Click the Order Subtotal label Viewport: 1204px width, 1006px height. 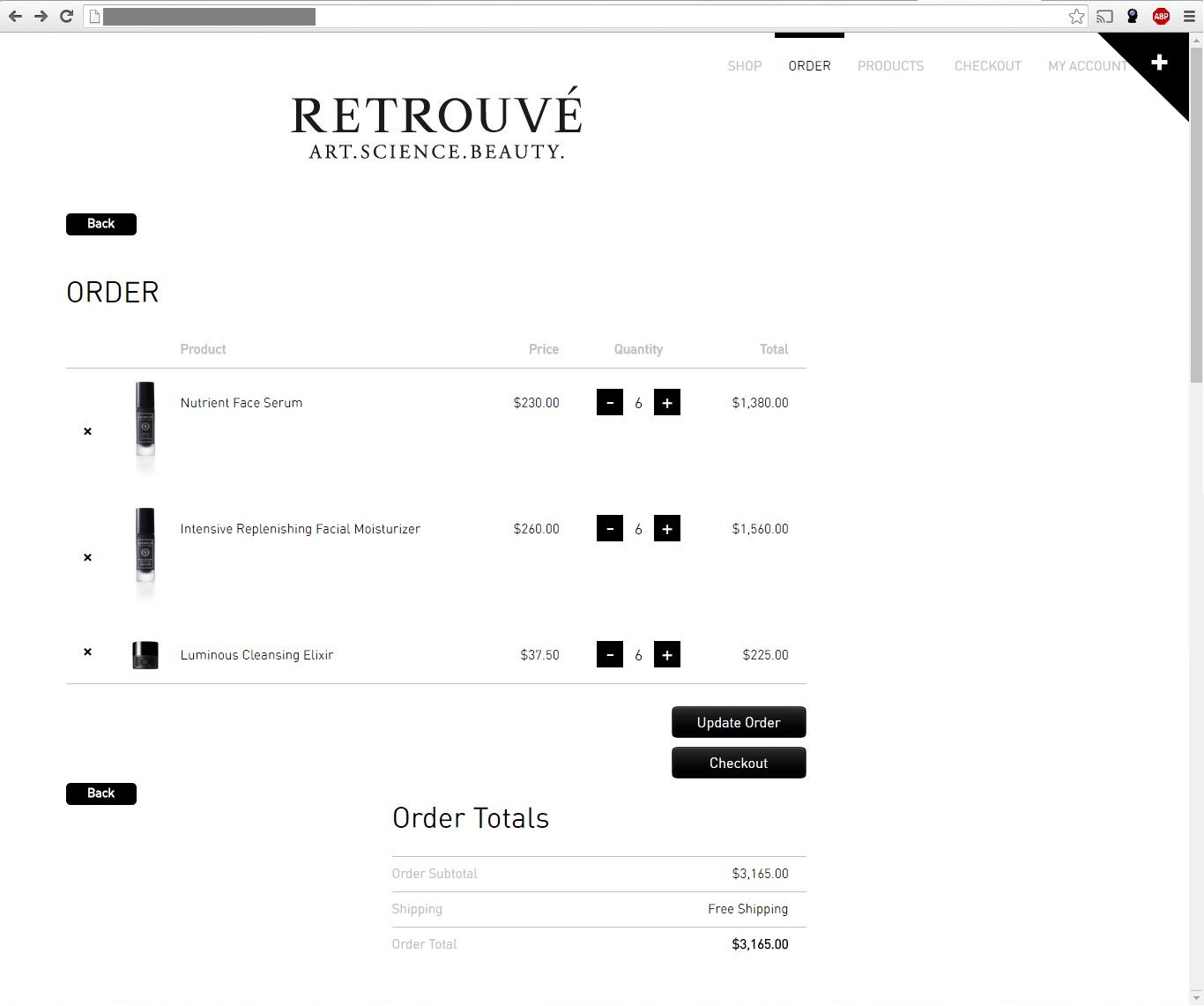pos(435,874)
